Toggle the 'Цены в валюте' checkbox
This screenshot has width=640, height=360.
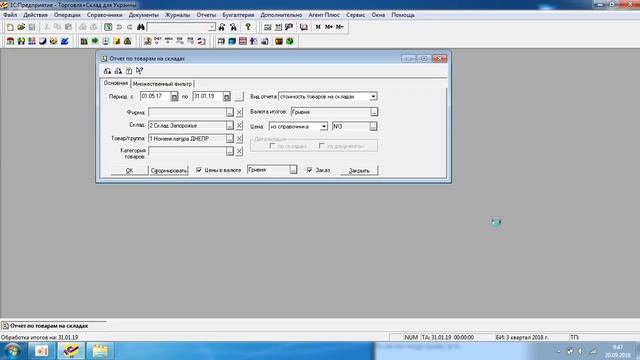point(199,170)
